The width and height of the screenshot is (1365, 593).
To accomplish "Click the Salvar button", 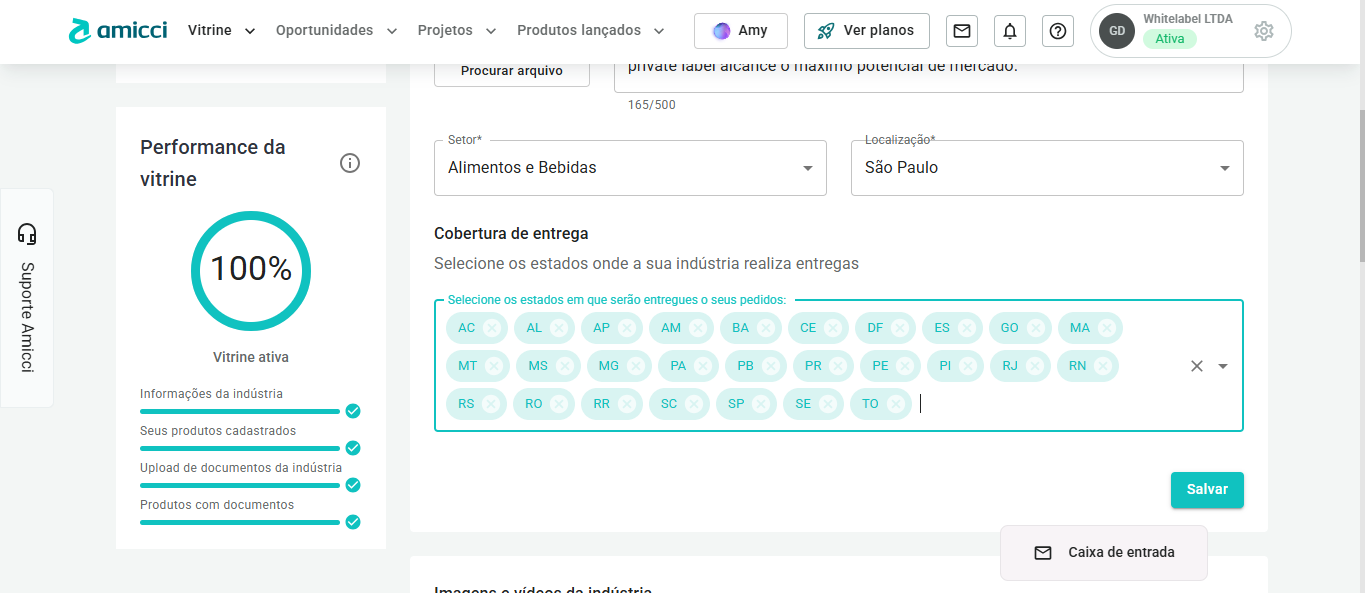I will (1207, 490).
